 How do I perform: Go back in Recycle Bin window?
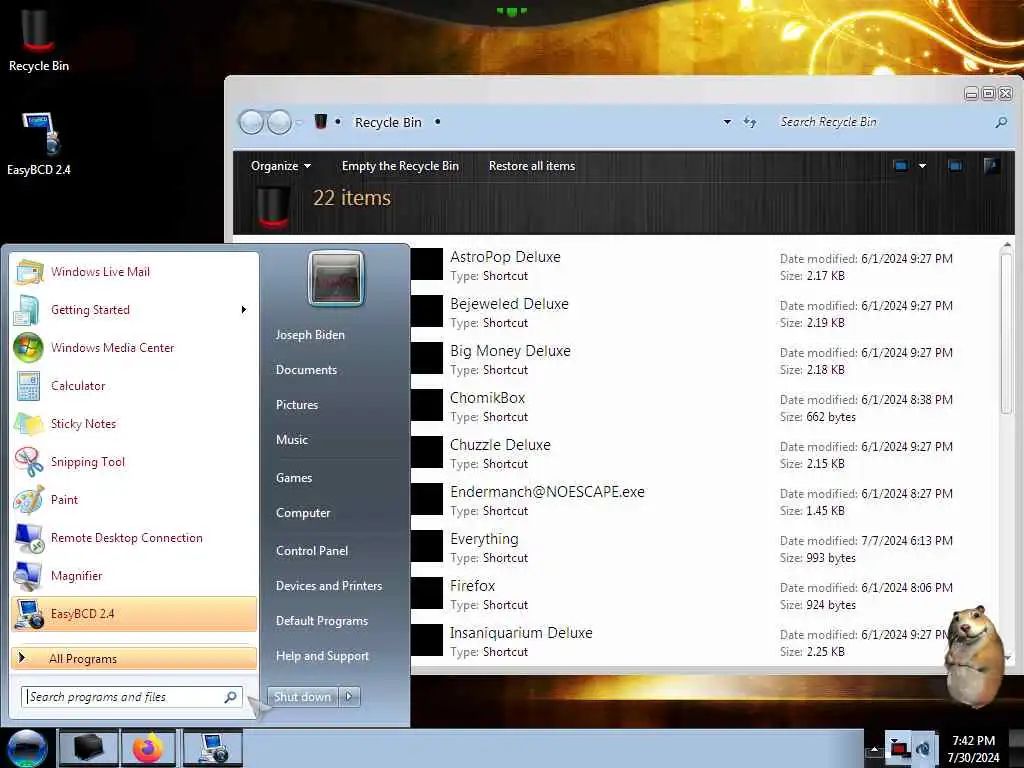coord(251,122)
